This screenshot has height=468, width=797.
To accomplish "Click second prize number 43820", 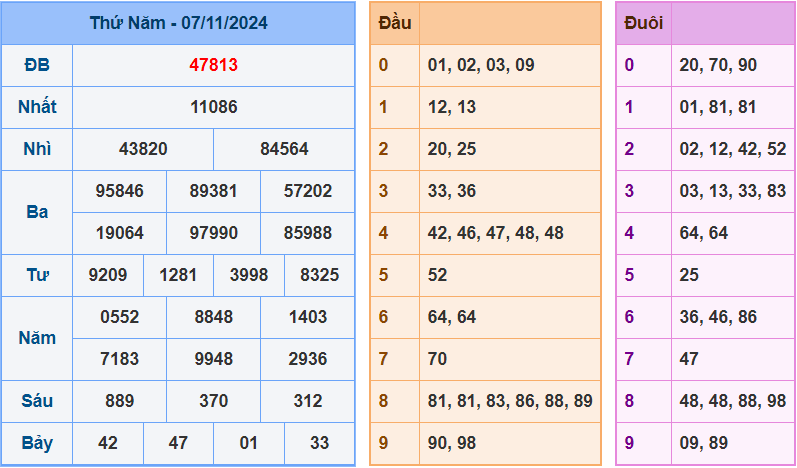I will click(x=143, y=149).
